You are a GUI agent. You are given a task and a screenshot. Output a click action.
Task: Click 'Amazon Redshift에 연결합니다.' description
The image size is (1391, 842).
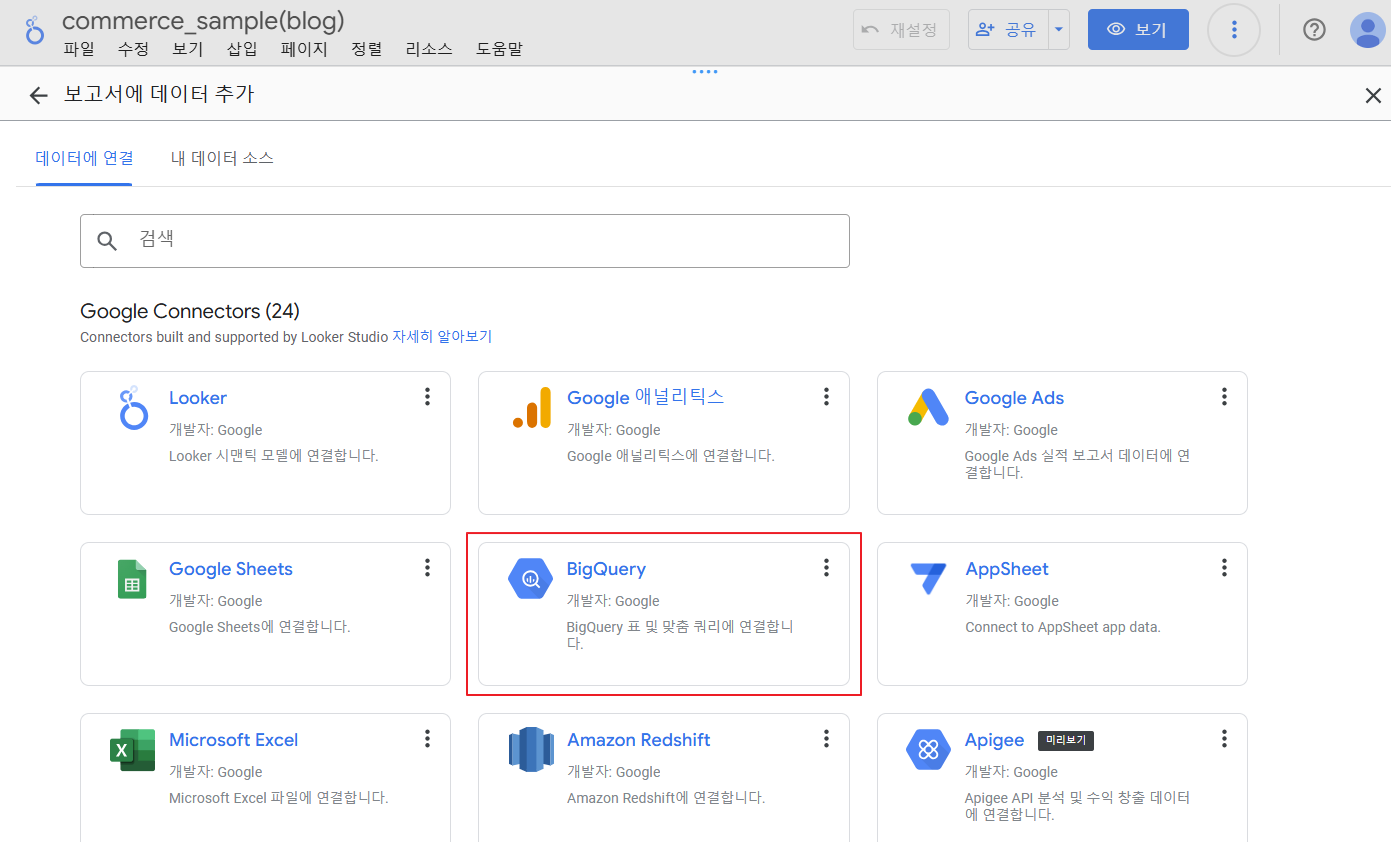[666, 798]
